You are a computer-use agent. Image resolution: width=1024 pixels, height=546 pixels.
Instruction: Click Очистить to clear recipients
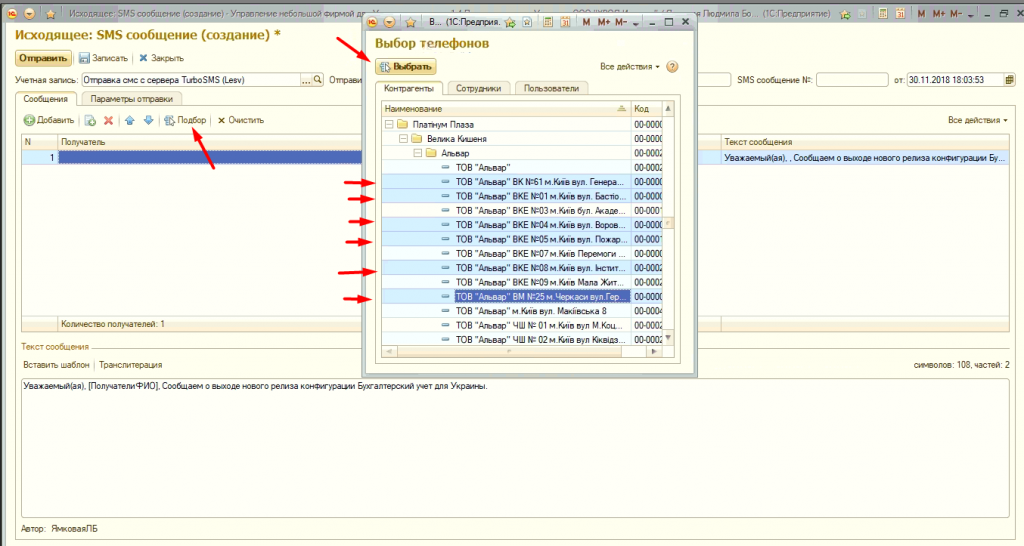pyautogui.click(x=241, y=120)
